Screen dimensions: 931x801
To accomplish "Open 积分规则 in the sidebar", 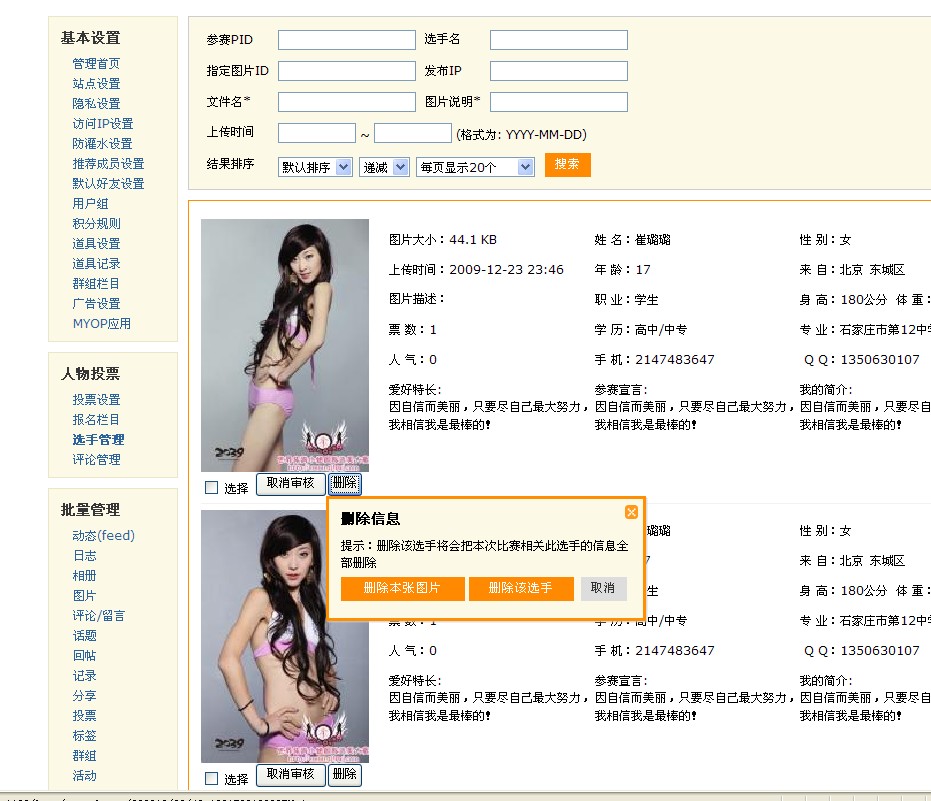I will pyautogui.click(x=96, y=223).
